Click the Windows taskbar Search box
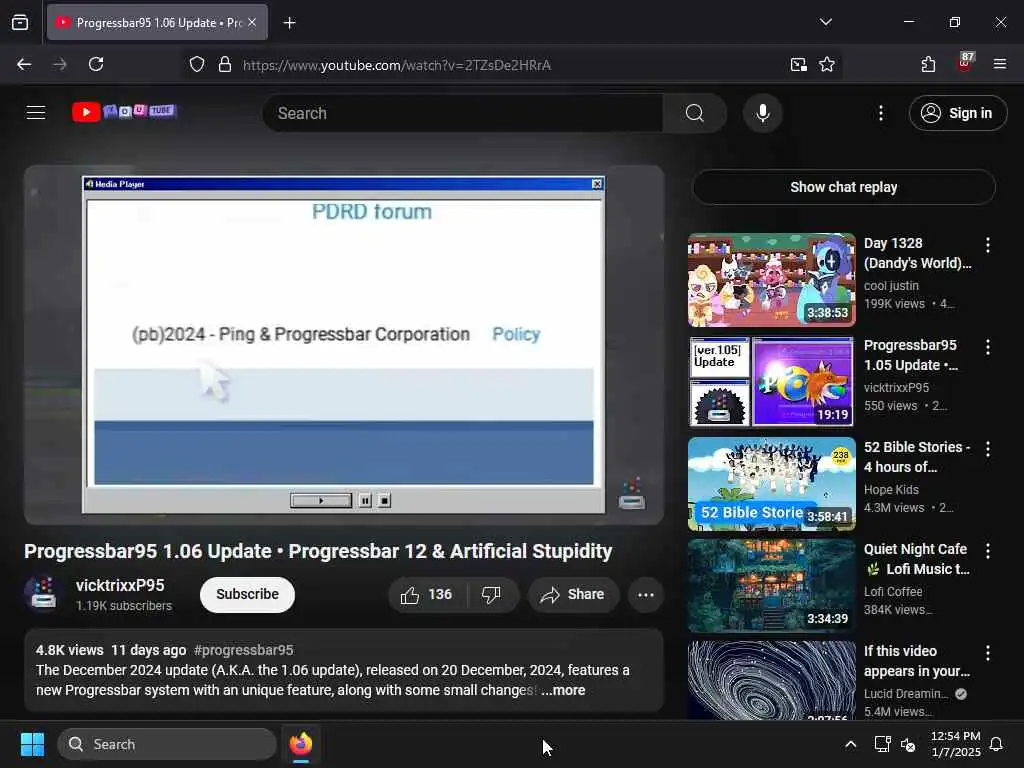 coord(167,744)
